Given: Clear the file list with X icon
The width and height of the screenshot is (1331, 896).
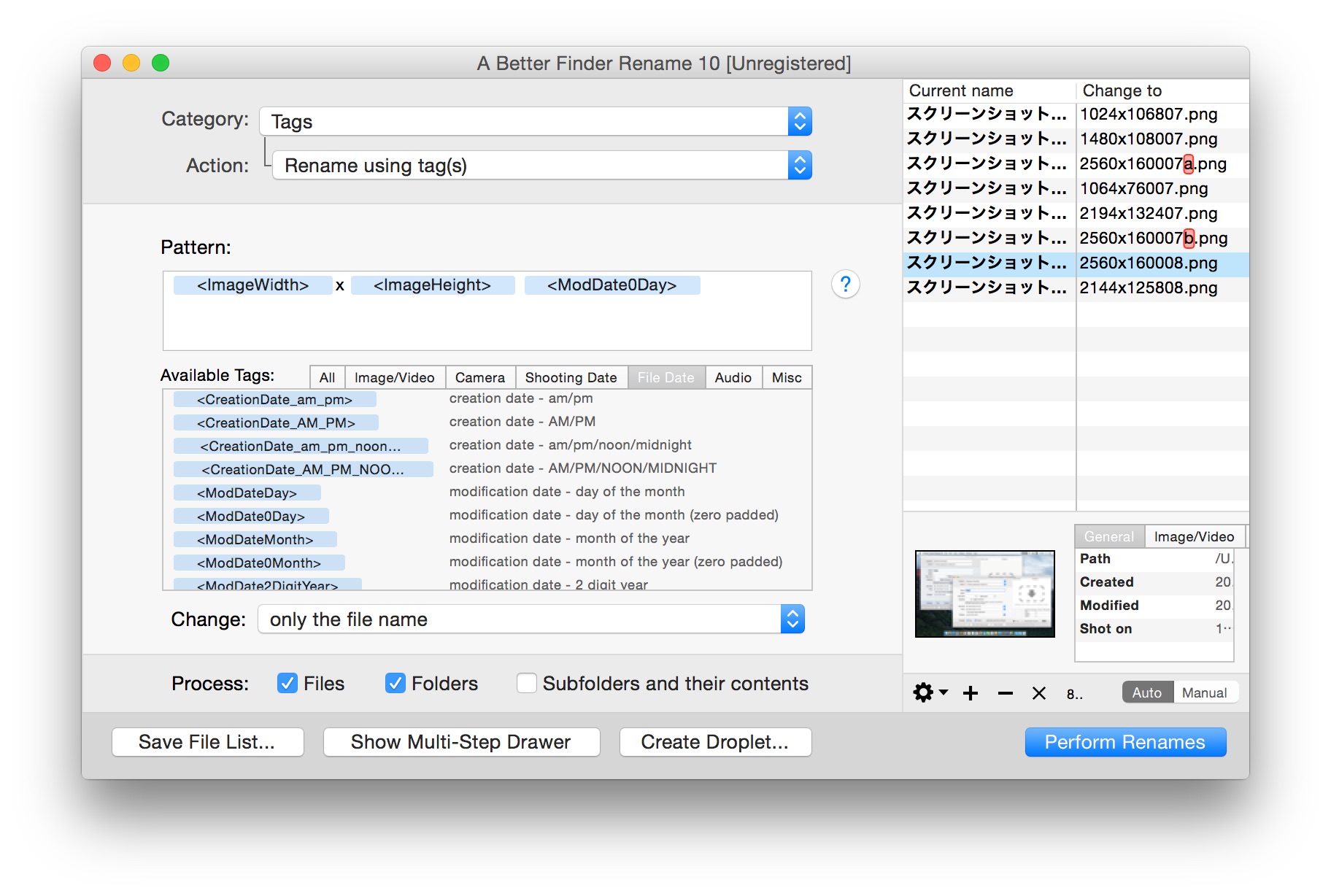Looking at the screenshot, I should (1039, 693).
